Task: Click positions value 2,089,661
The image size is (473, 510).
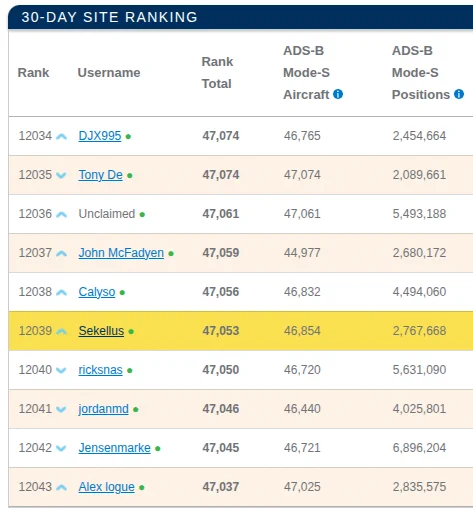Action: point(419,175)
